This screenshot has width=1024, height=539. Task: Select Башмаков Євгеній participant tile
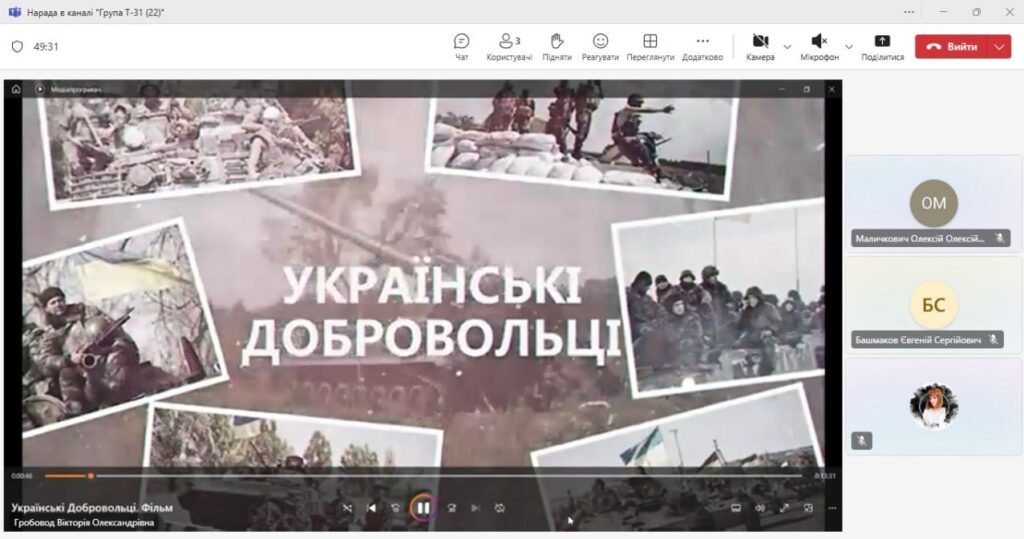933,305
